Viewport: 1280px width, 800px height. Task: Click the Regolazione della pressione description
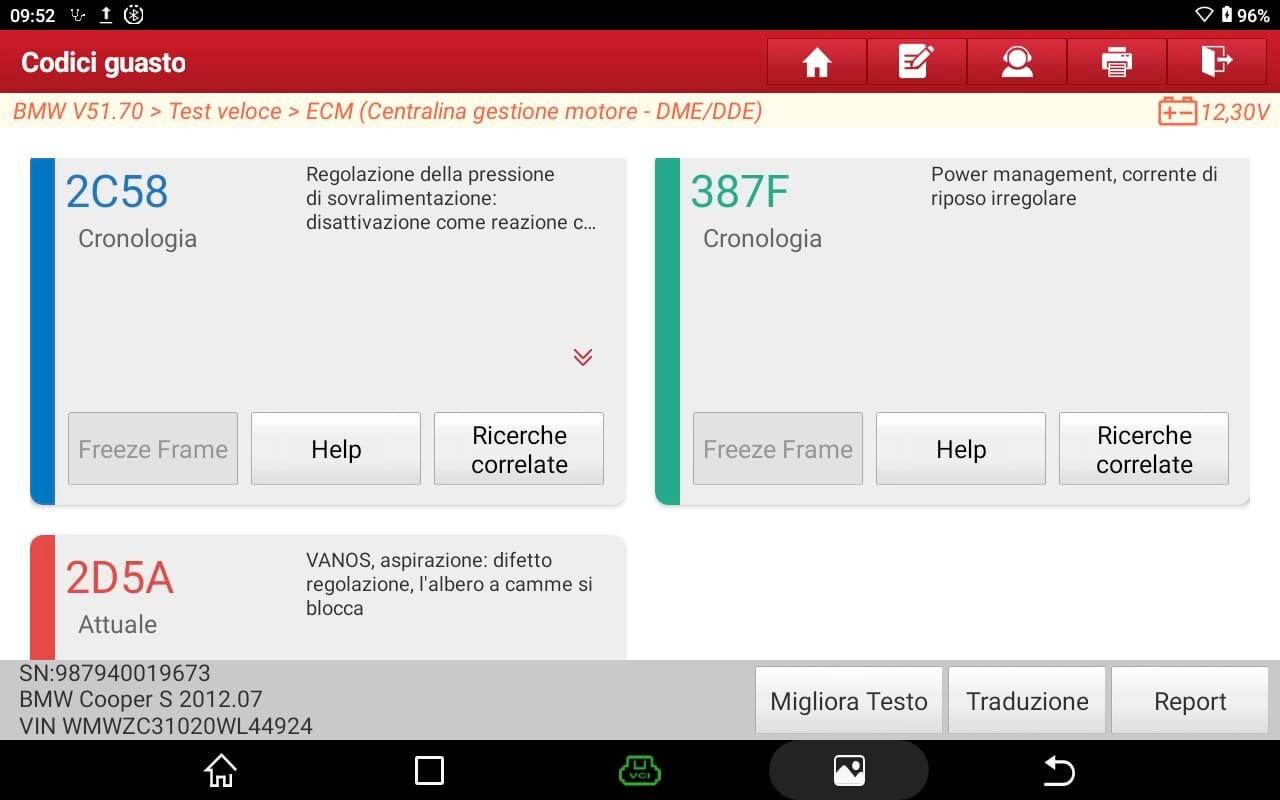(x=451, y=198)
